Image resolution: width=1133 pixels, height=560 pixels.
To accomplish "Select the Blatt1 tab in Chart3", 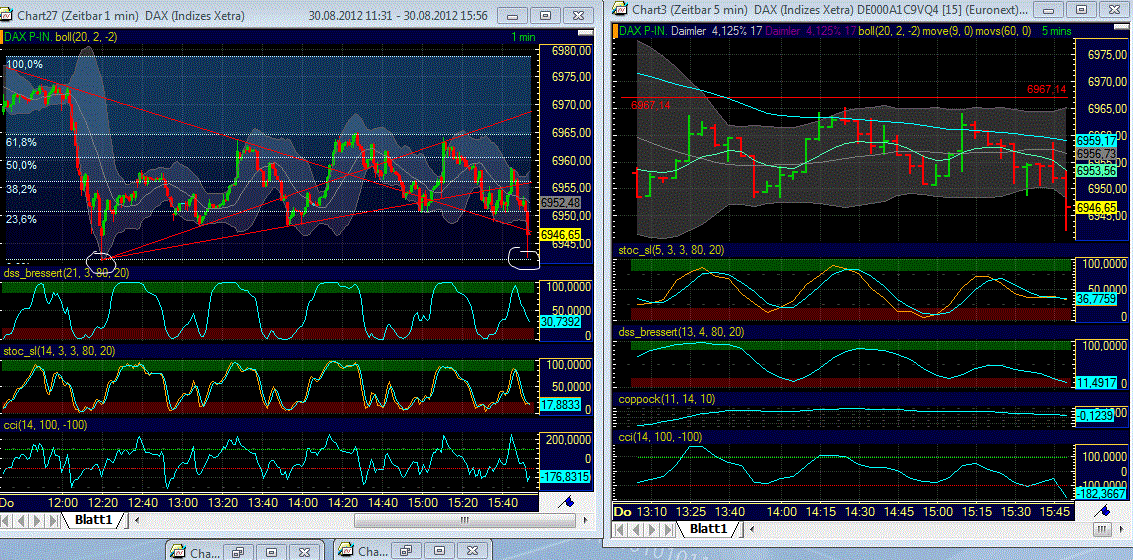I will tap(708, 529).
